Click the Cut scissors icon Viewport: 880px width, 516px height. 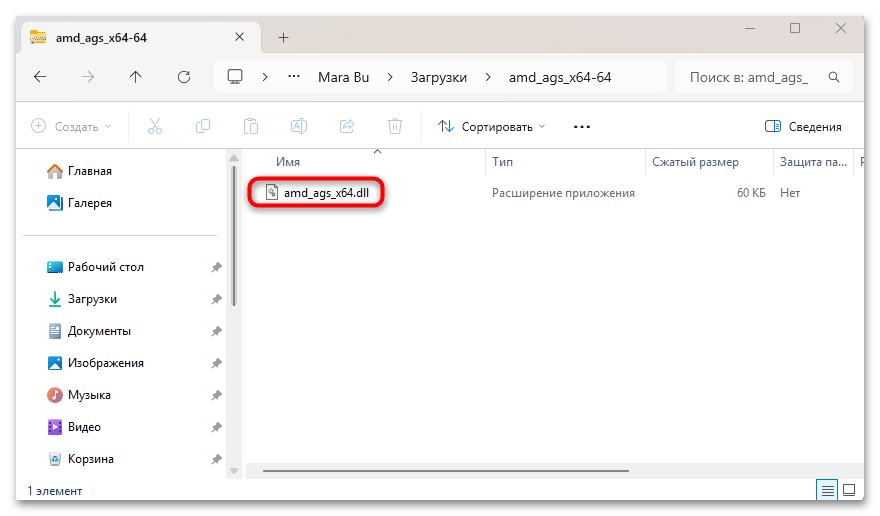click(x=155, y=126)
